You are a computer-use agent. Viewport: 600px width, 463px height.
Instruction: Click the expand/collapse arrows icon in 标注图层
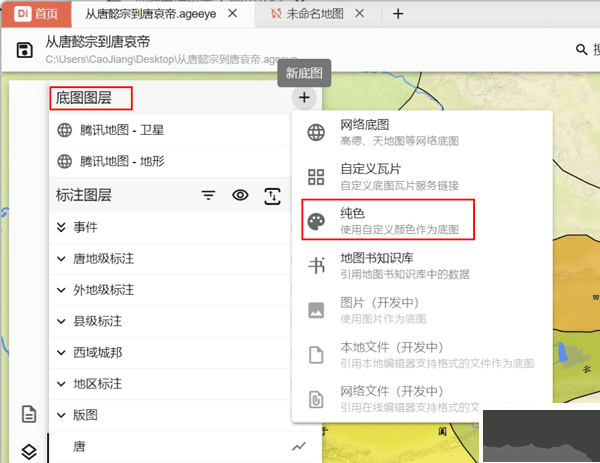pos(272,196)
